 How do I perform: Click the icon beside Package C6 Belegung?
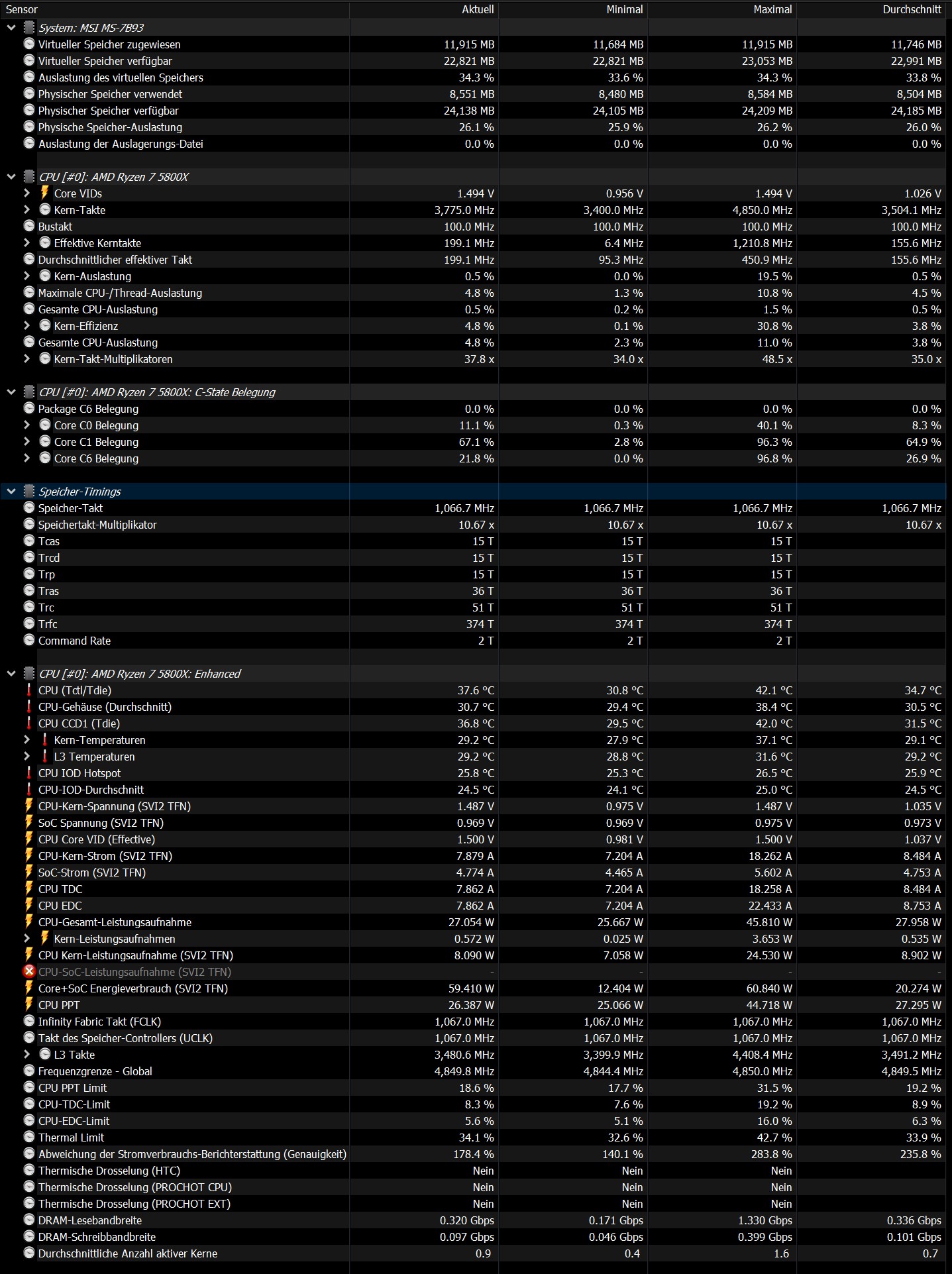(29, 408)
